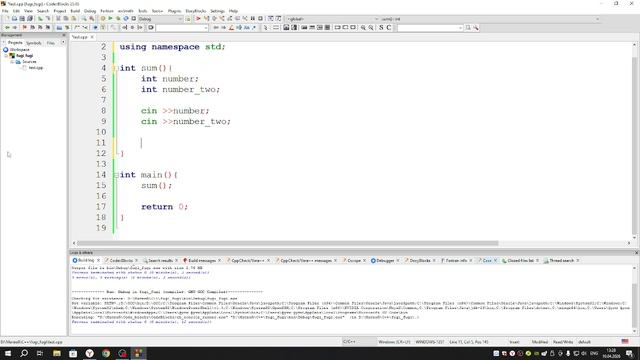The width and height of the screenshot is (640, 360).
Task: Select test.cpp in the project tree
Action: (36, 68)
